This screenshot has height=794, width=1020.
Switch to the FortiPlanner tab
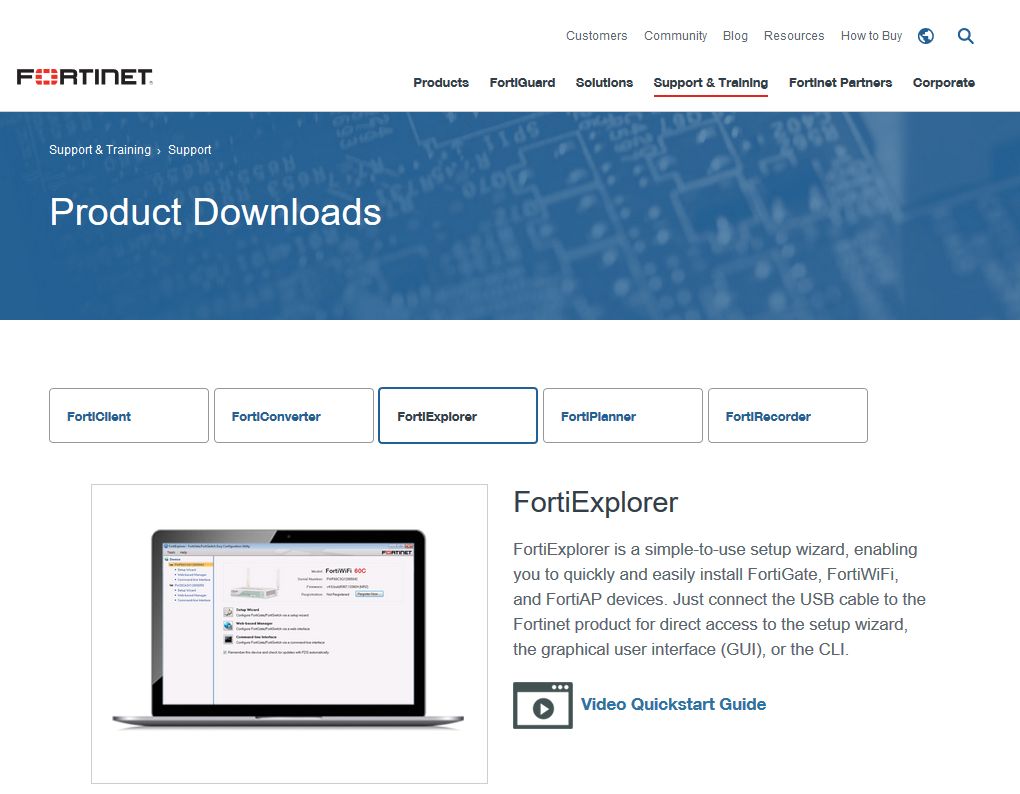(622, 416)
